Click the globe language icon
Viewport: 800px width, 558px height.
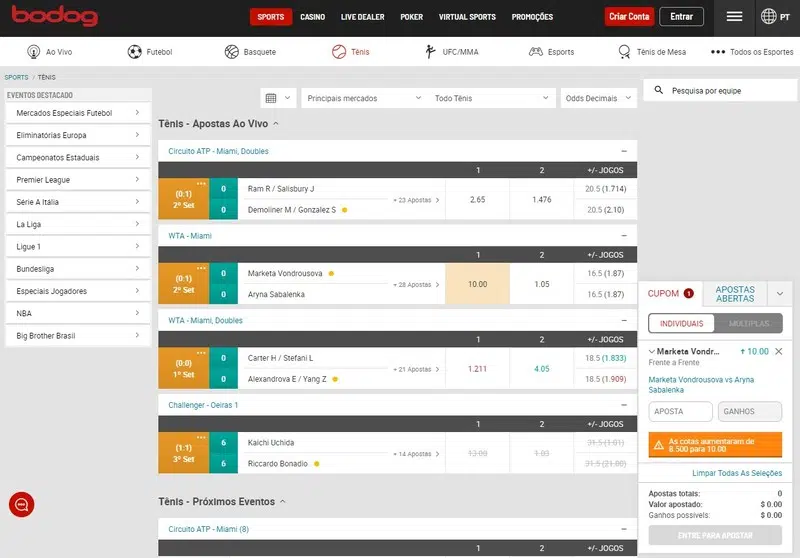pos(769,17)
